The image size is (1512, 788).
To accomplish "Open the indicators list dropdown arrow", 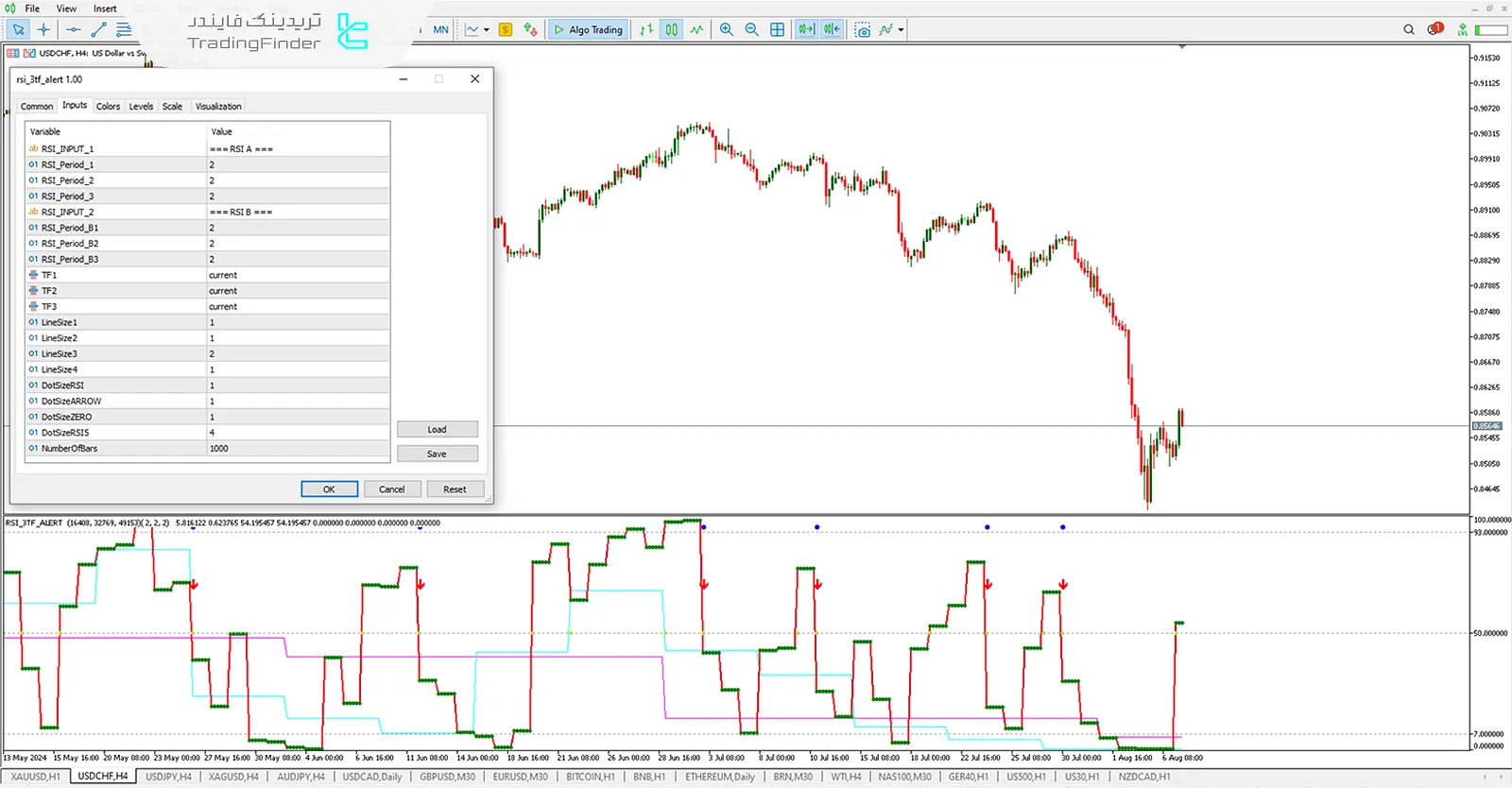I will pos(902,29).
